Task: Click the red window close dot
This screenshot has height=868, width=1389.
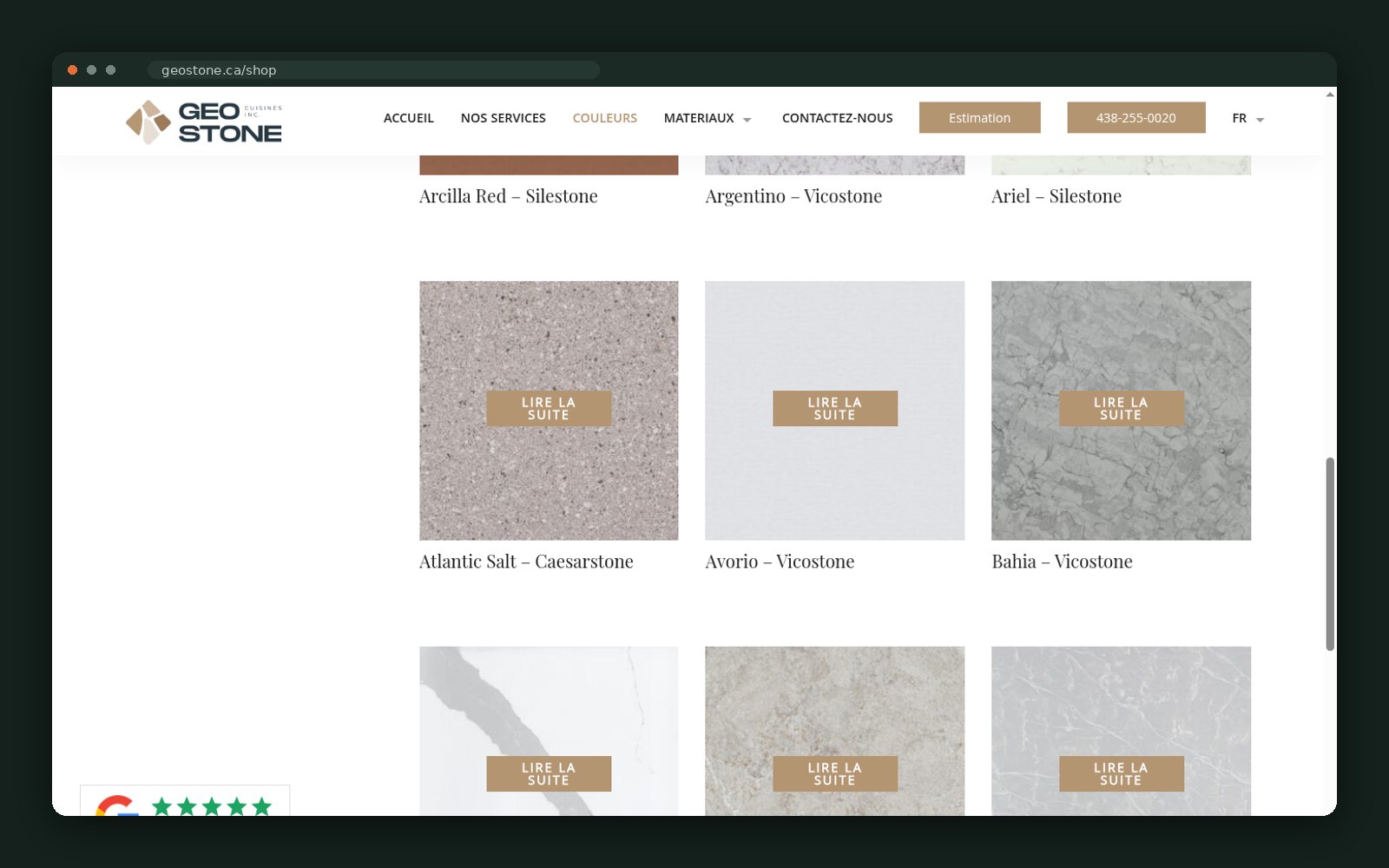Action: pos(73,69)
